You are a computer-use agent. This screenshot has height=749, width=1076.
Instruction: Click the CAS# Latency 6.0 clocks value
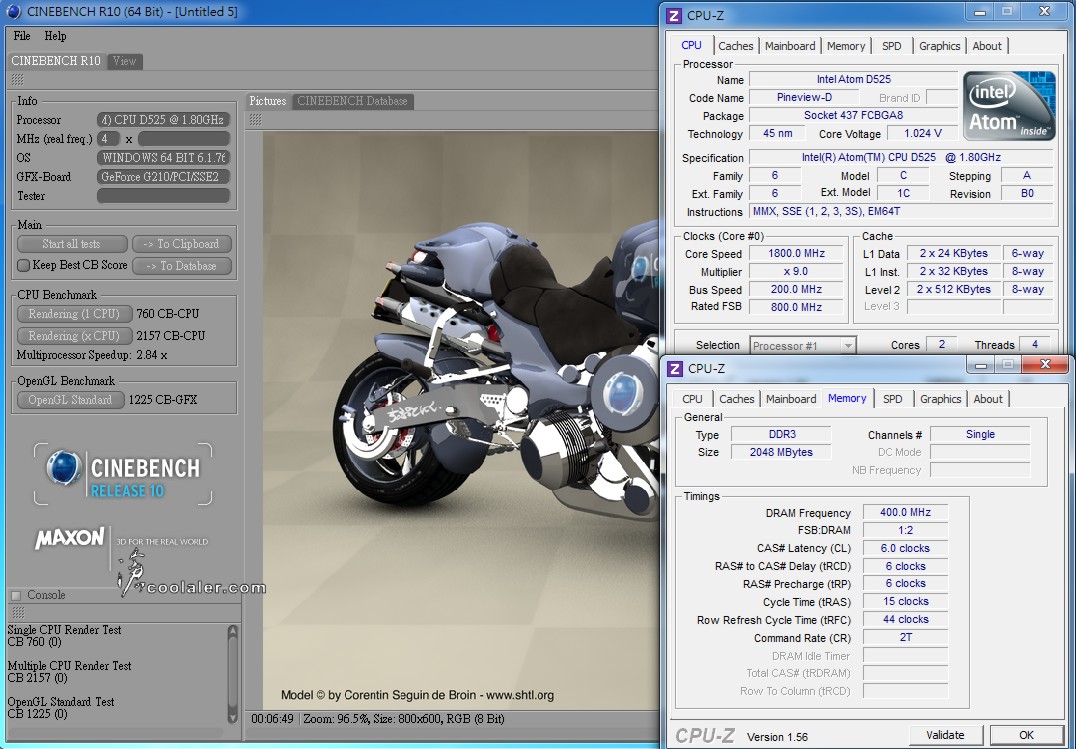905,549
